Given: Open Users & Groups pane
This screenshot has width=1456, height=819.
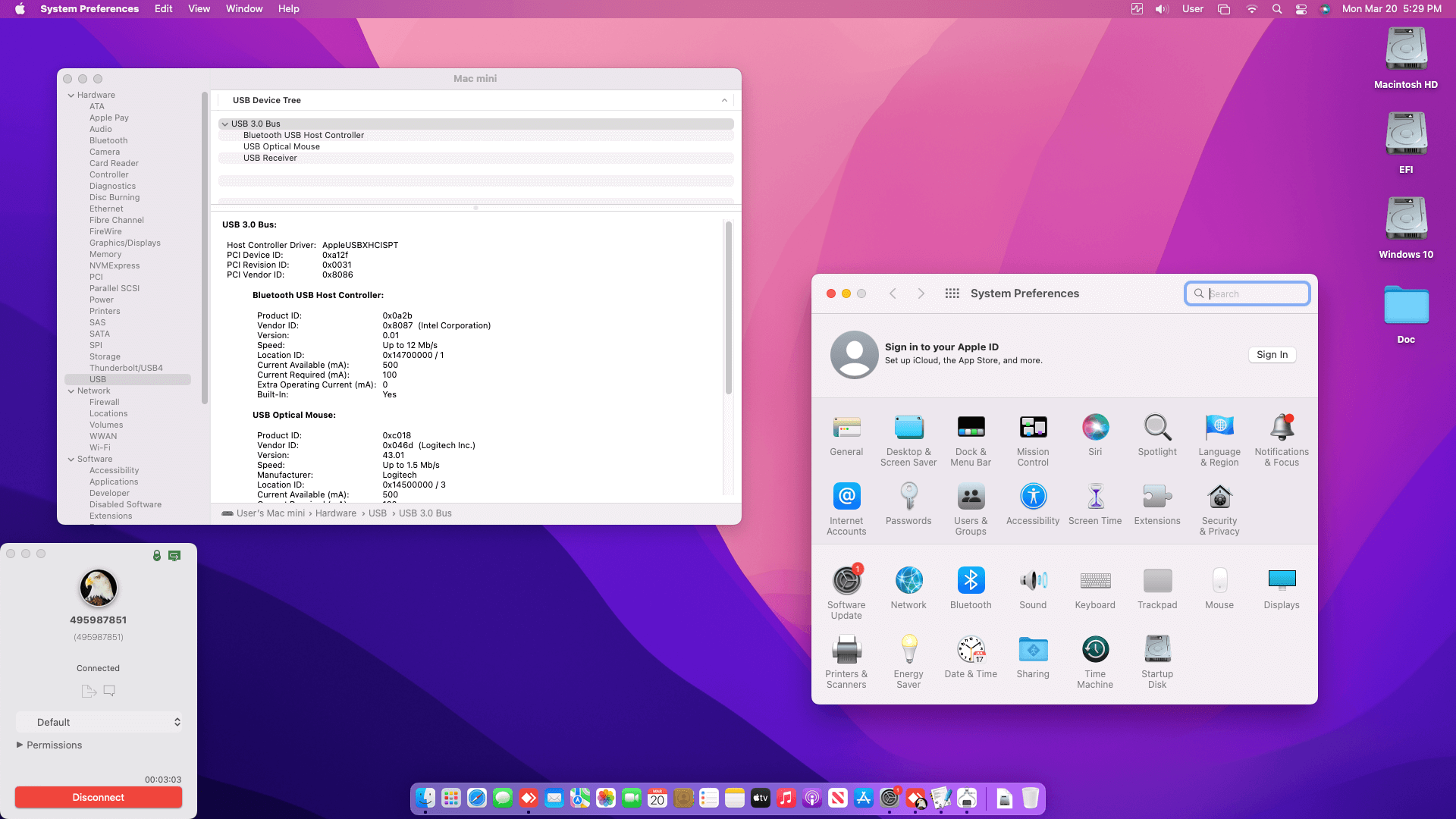Looking at the screenshot, I should (971, 497).
